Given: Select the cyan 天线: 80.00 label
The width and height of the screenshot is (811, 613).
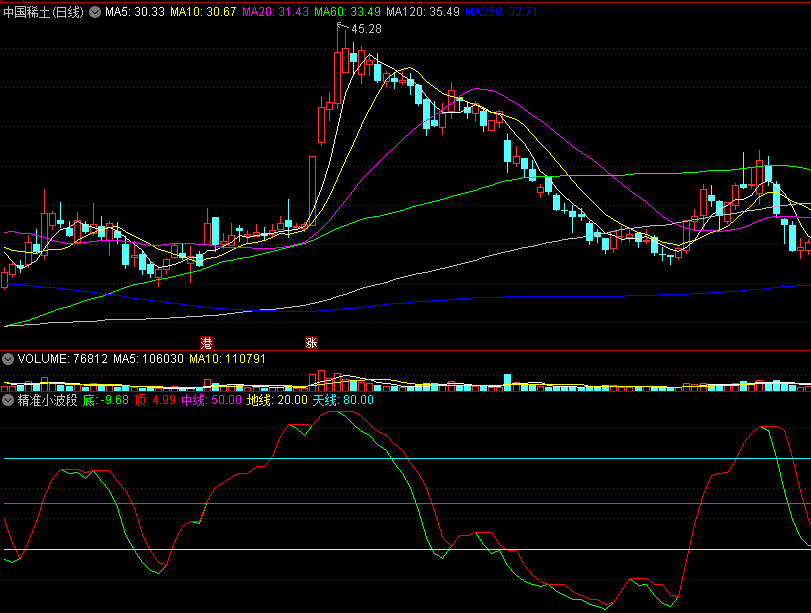Looking at the screenshot, I should [343, 400].
